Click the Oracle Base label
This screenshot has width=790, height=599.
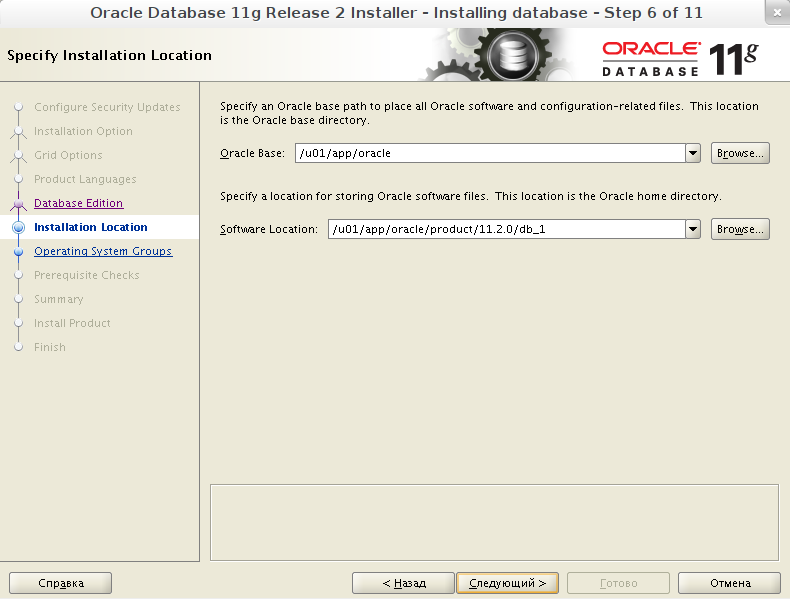tap(252, 153)
